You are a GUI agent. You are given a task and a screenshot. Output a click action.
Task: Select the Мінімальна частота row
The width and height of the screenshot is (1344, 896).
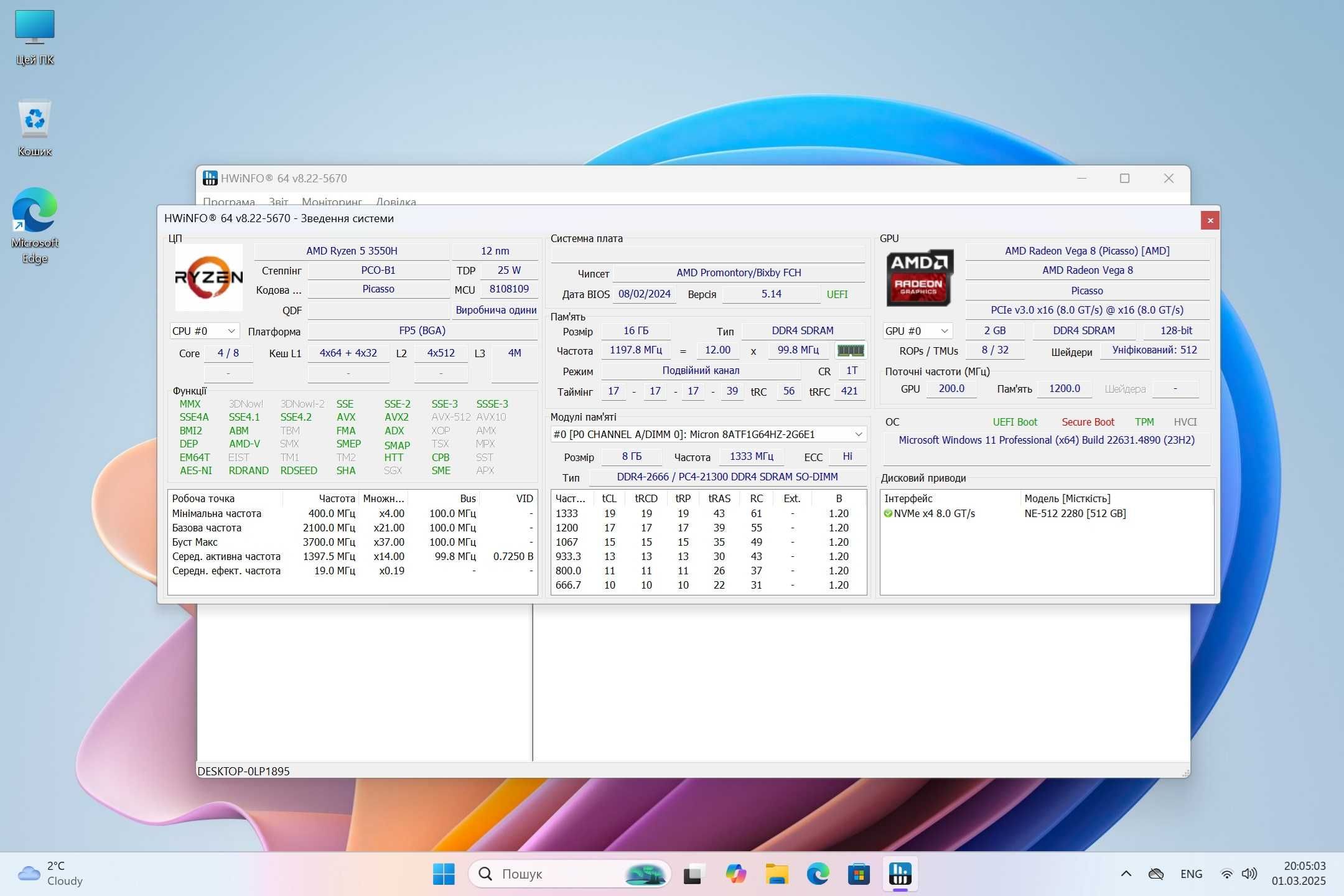(x=352, y=513)
